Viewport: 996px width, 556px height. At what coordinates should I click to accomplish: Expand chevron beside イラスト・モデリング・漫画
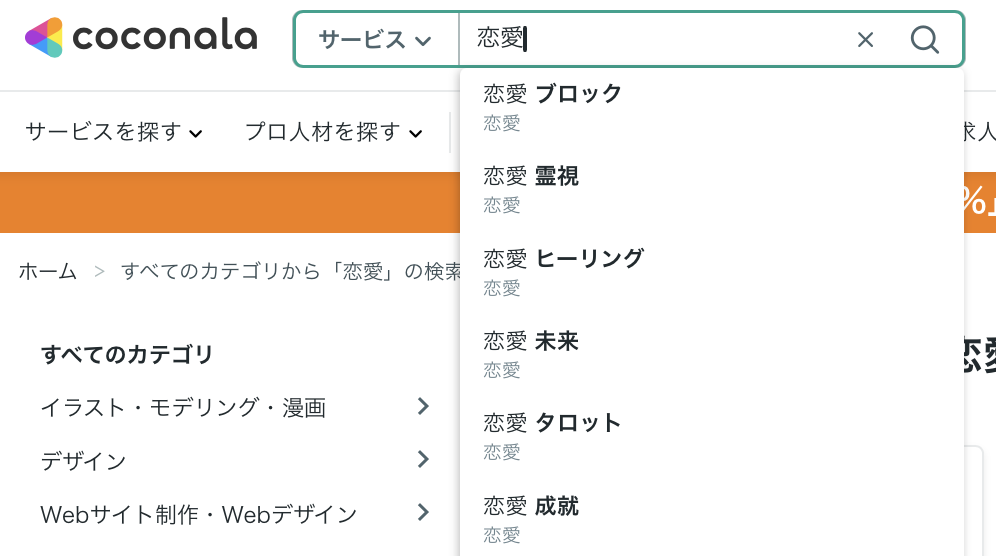(x=423, y=406)
